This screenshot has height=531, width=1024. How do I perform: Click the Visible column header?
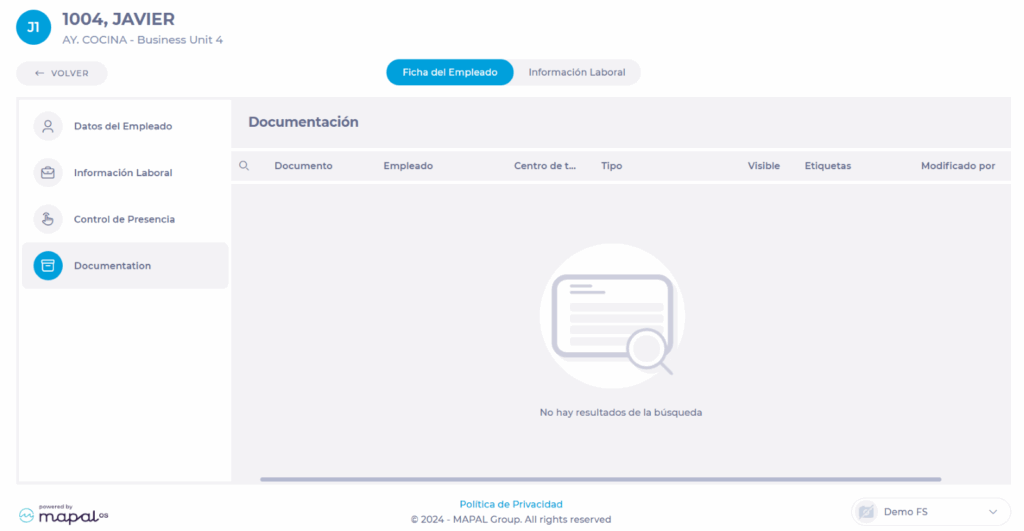coord(763,166)
